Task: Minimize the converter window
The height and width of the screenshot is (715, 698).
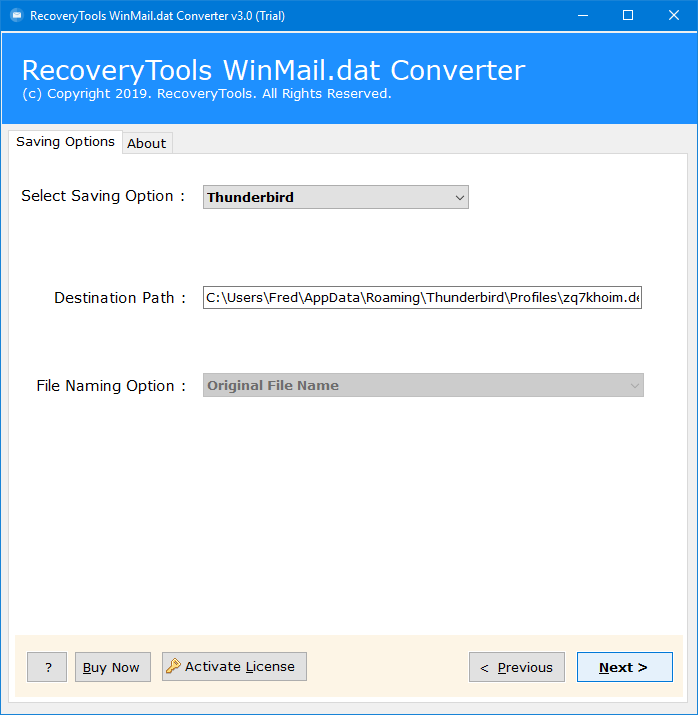Action: pos(583,16)
